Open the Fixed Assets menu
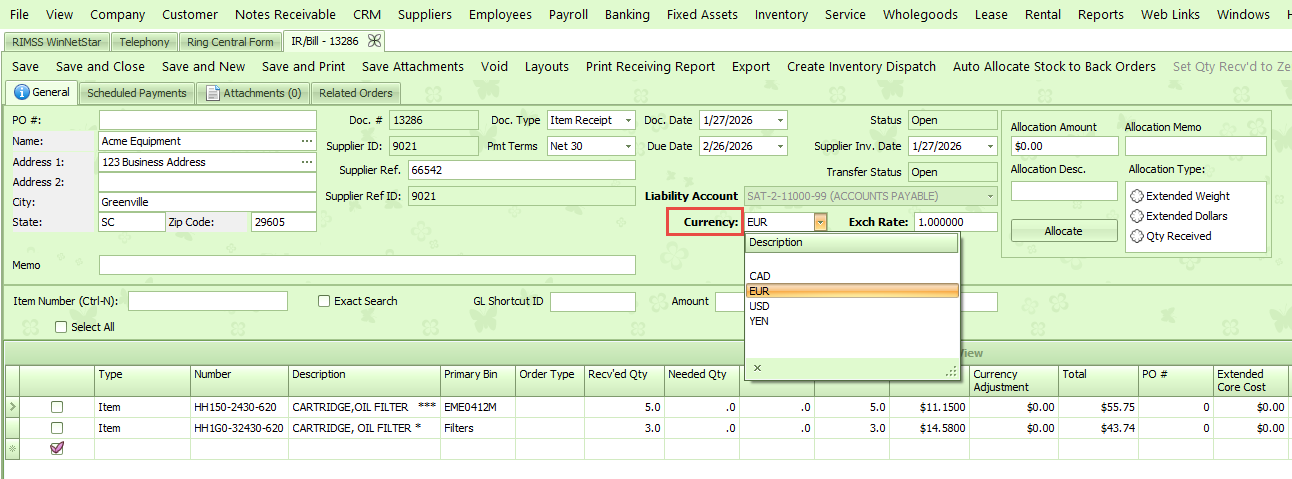 pos(702,14)
